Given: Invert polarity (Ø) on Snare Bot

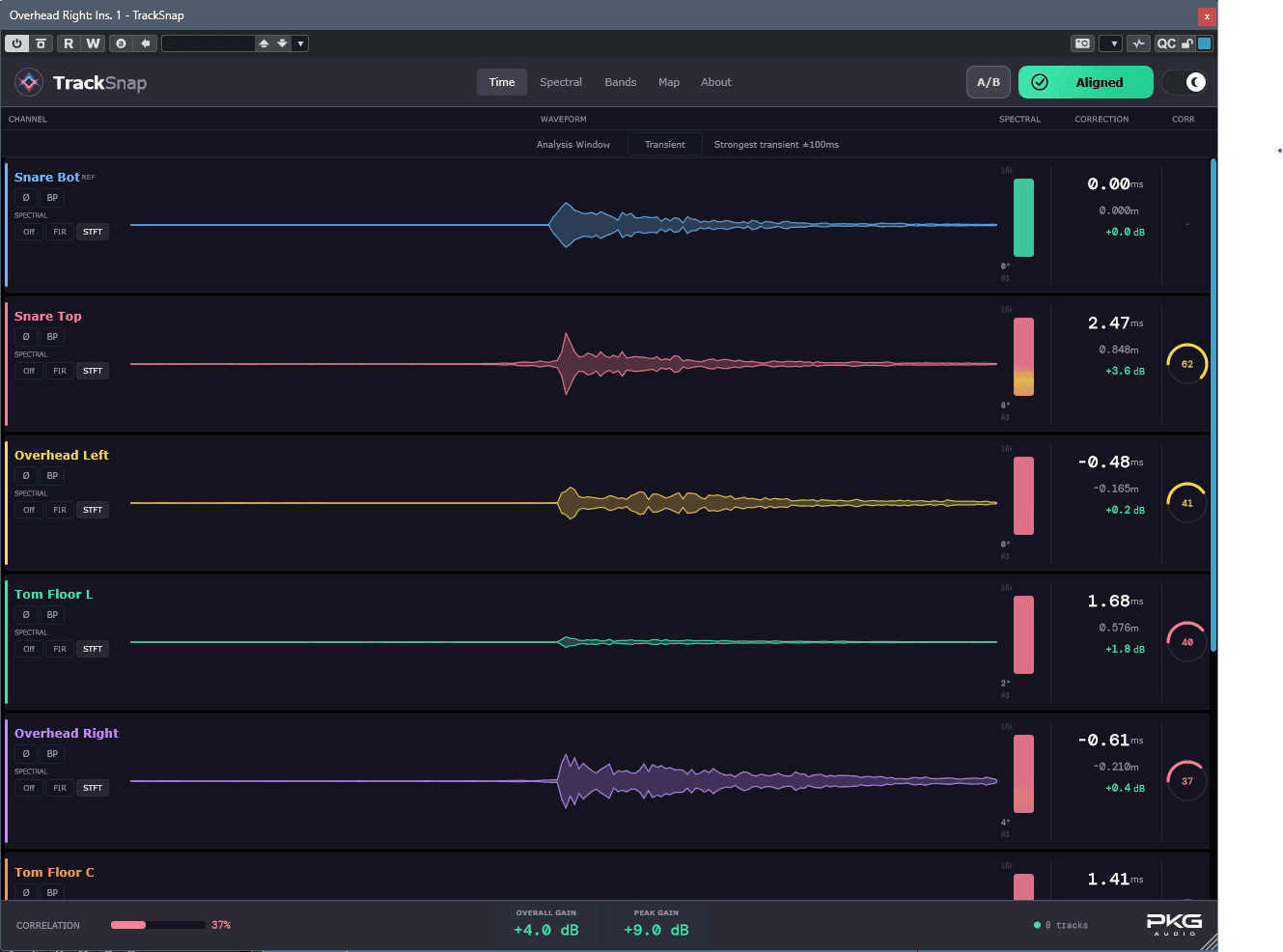Looking at the screenshot, I should (x=26, y=197).
